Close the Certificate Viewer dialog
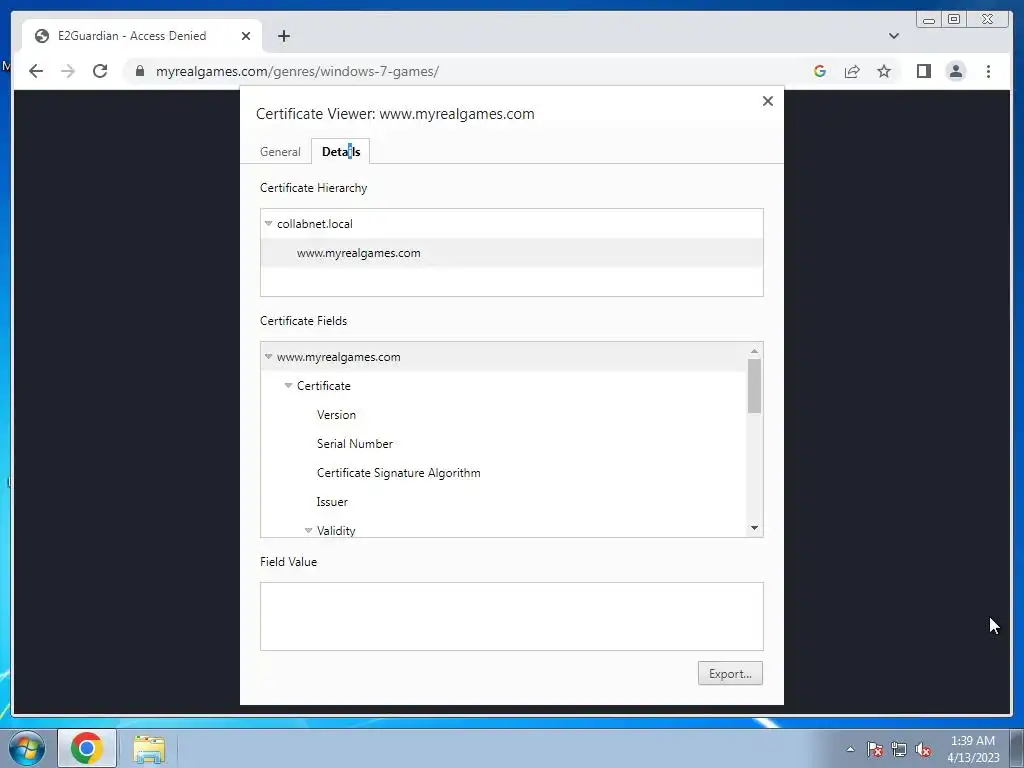1024x768 pixels. (768, 101)
